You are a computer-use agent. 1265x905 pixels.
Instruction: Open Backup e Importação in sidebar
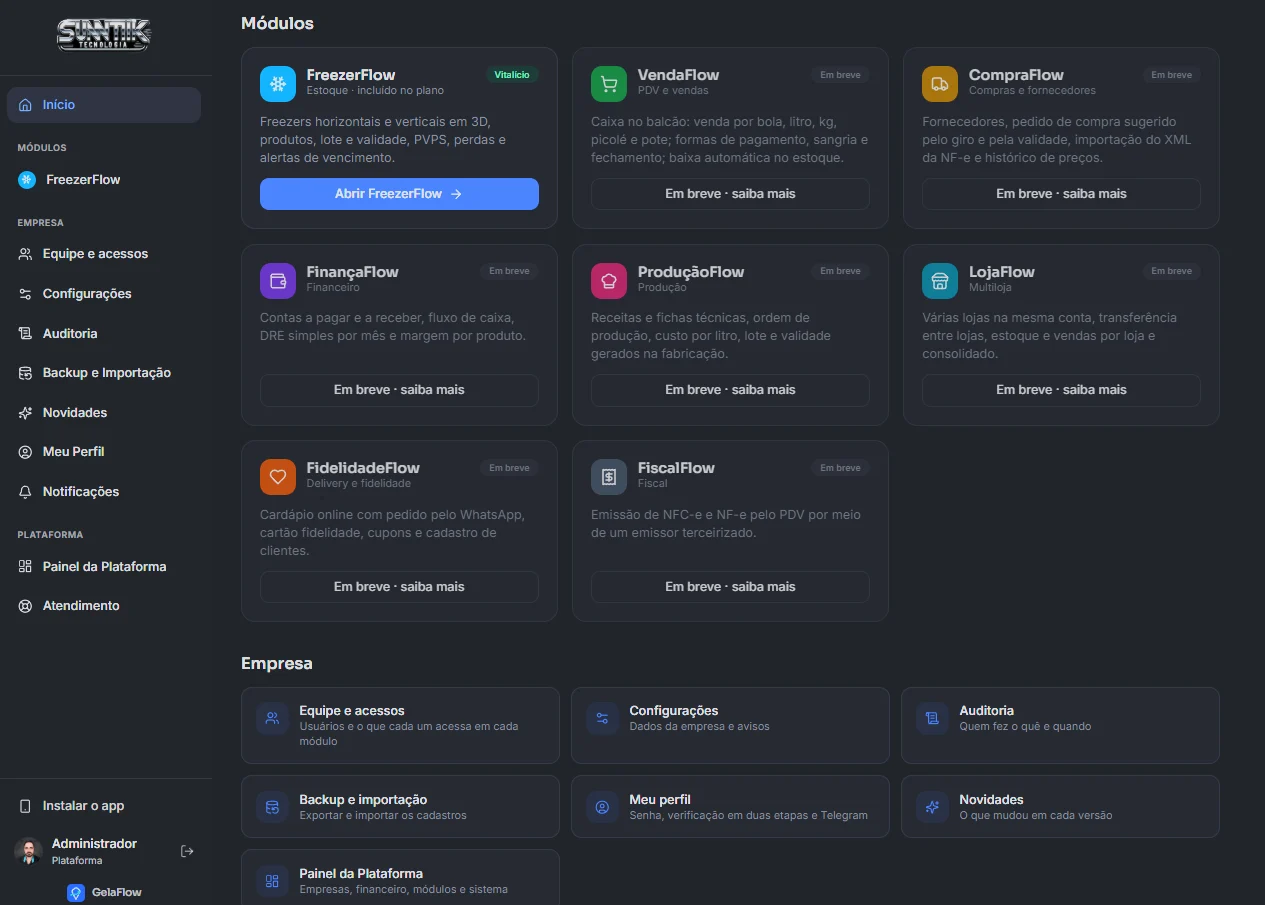[x=104, y=373]
